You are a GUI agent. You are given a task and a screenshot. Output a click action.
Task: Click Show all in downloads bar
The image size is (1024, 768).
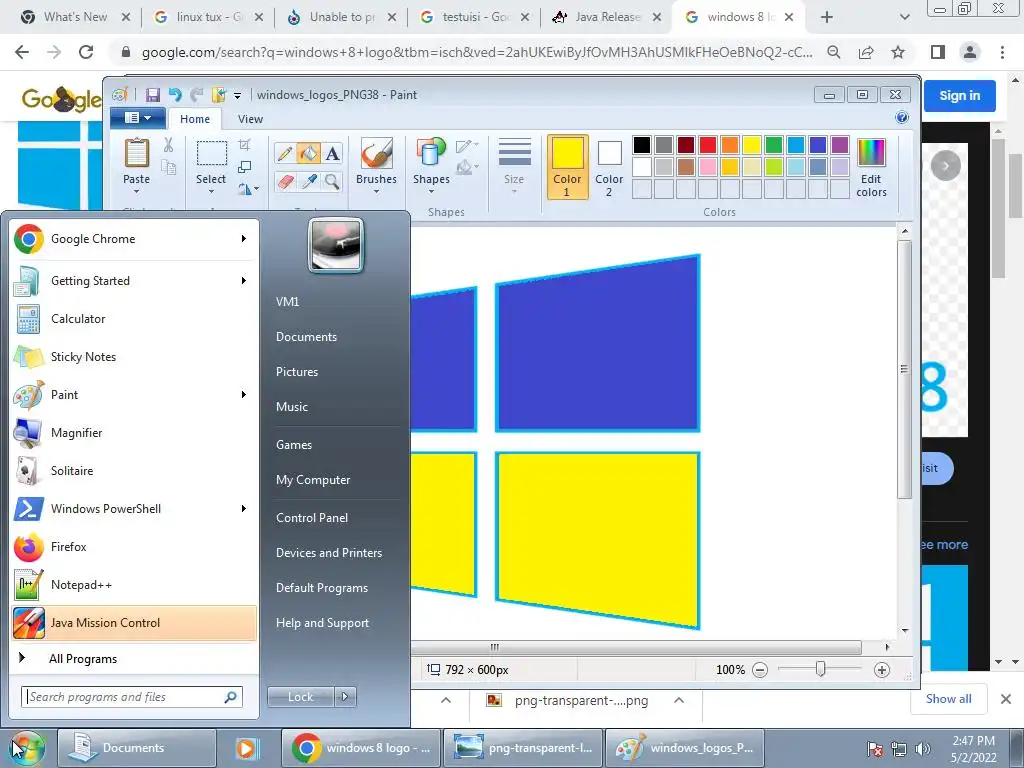(948, 699)
